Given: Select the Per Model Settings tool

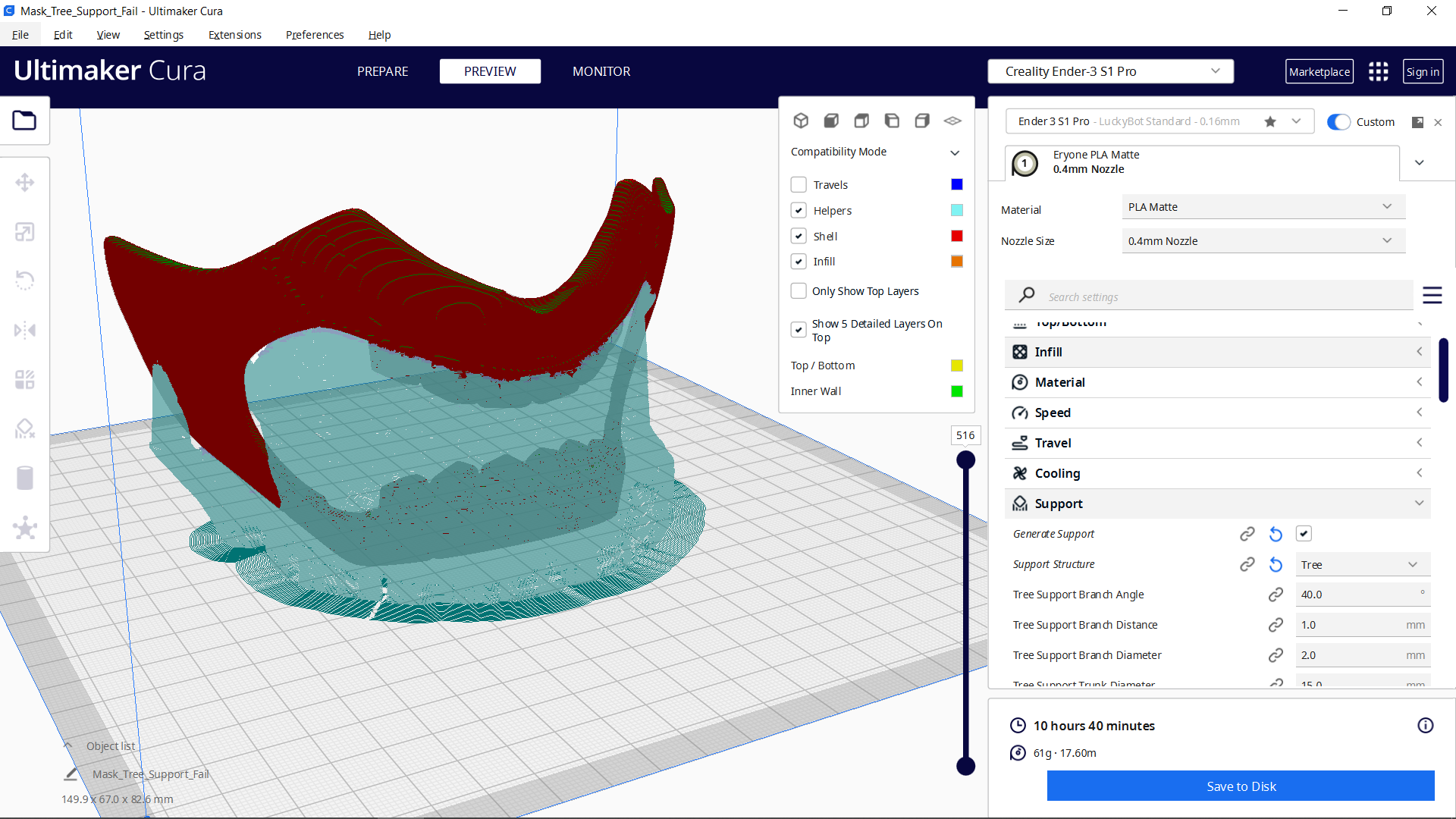Looking at the screenshot, I should tap(25, 379).
